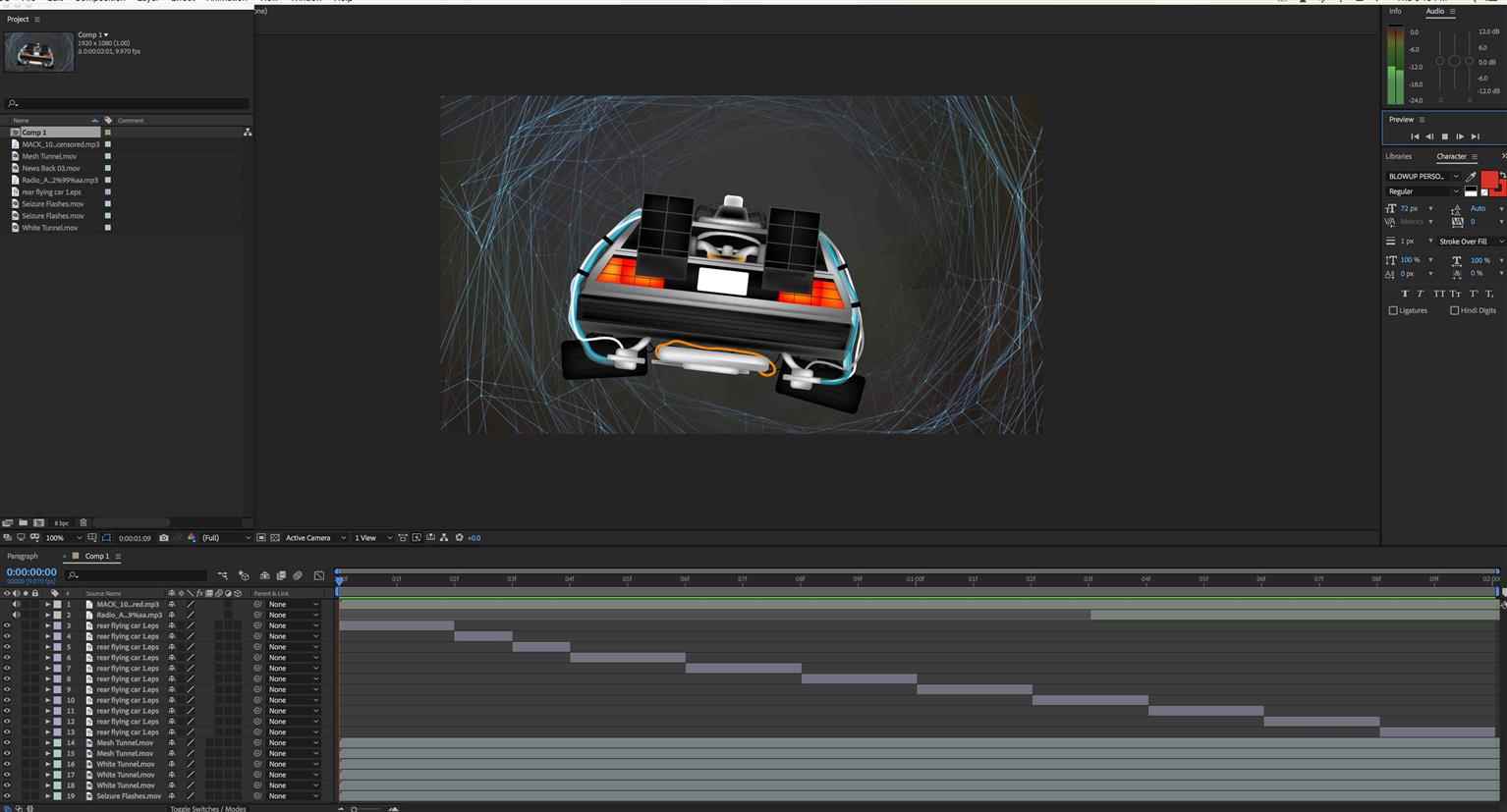Viewport: 1507px width, 812px height.
Task: Switch to the Info tab
Action: coord(1395,12)
